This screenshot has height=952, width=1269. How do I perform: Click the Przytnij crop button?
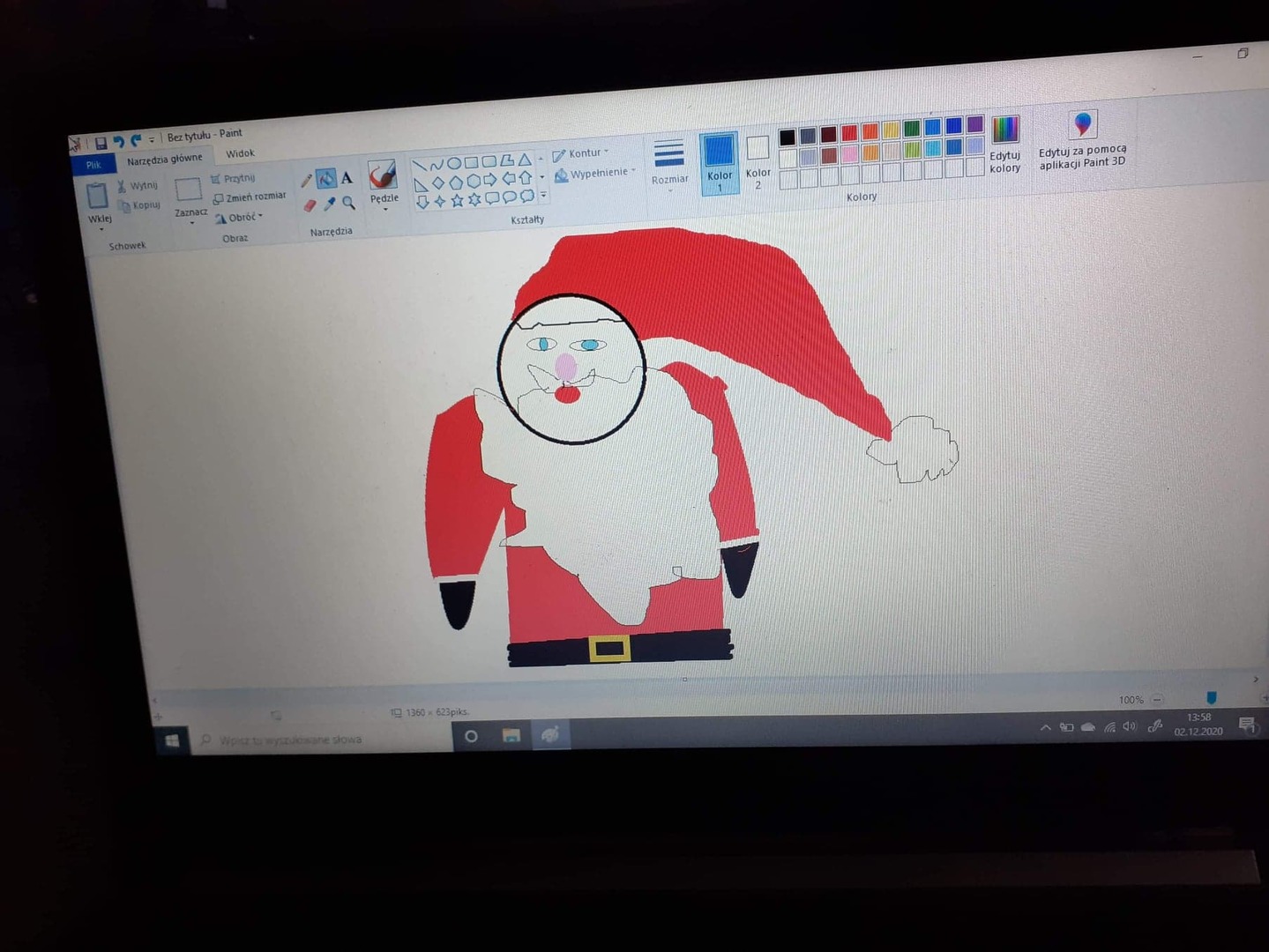(x=233, y=178)
